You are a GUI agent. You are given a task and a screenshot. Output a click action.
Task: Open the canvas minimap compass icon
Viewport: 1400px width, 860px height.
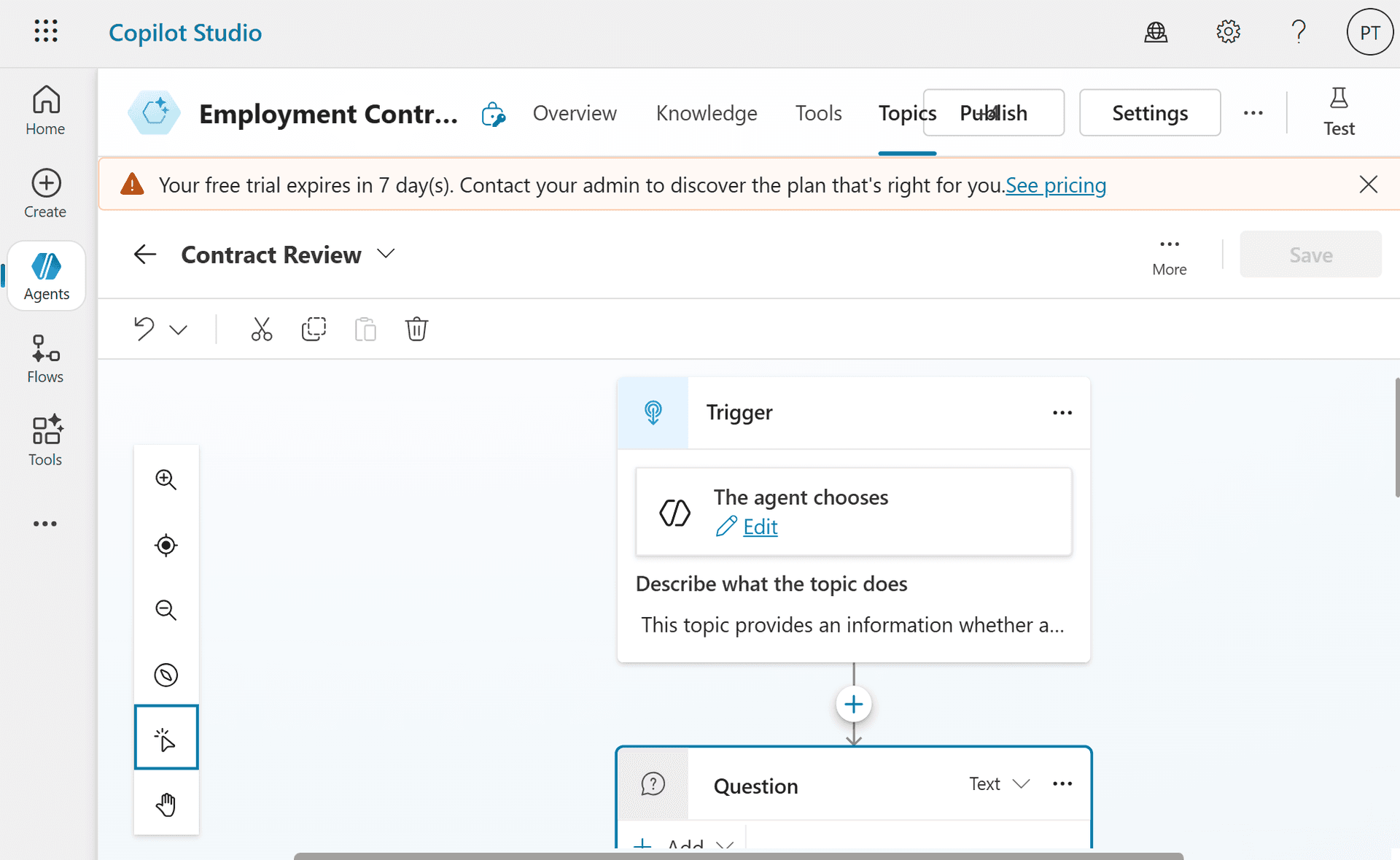coord(166,675)
